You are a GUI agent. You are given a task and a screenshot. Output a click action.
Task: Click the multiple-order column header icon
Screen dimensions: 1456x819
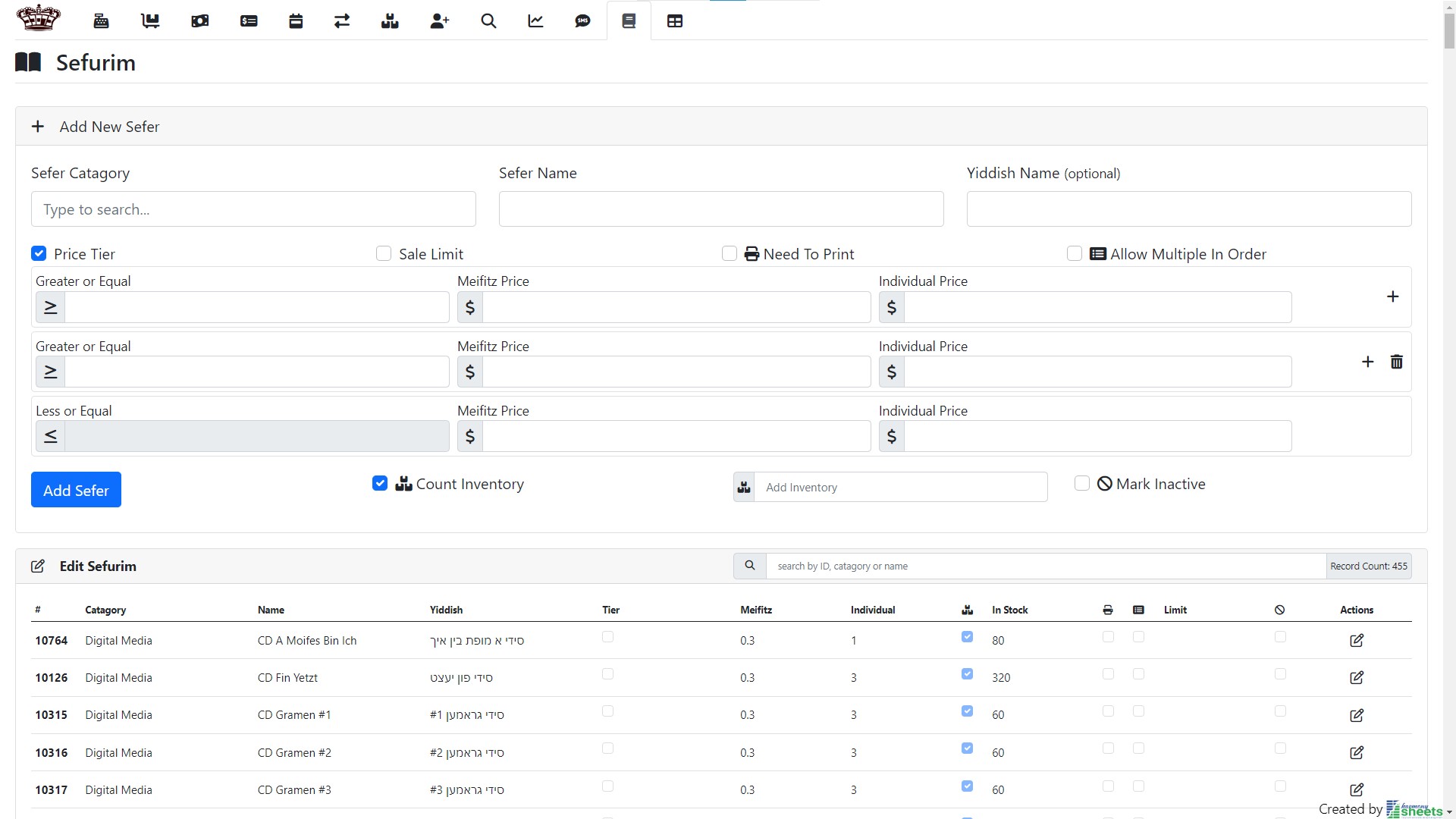pos(1138,610)
